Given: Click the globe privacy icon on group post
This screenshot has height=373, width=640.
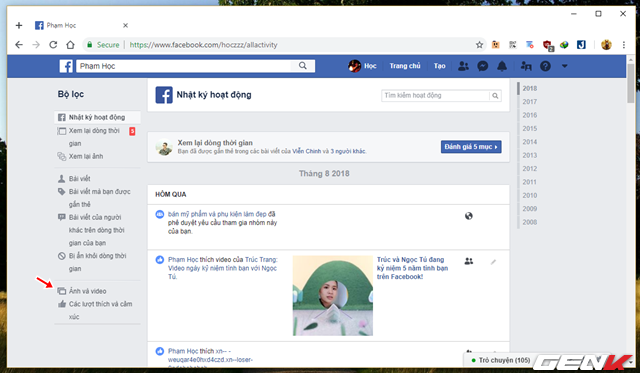Looking at the screenshot, I should [x=469, y=216].
